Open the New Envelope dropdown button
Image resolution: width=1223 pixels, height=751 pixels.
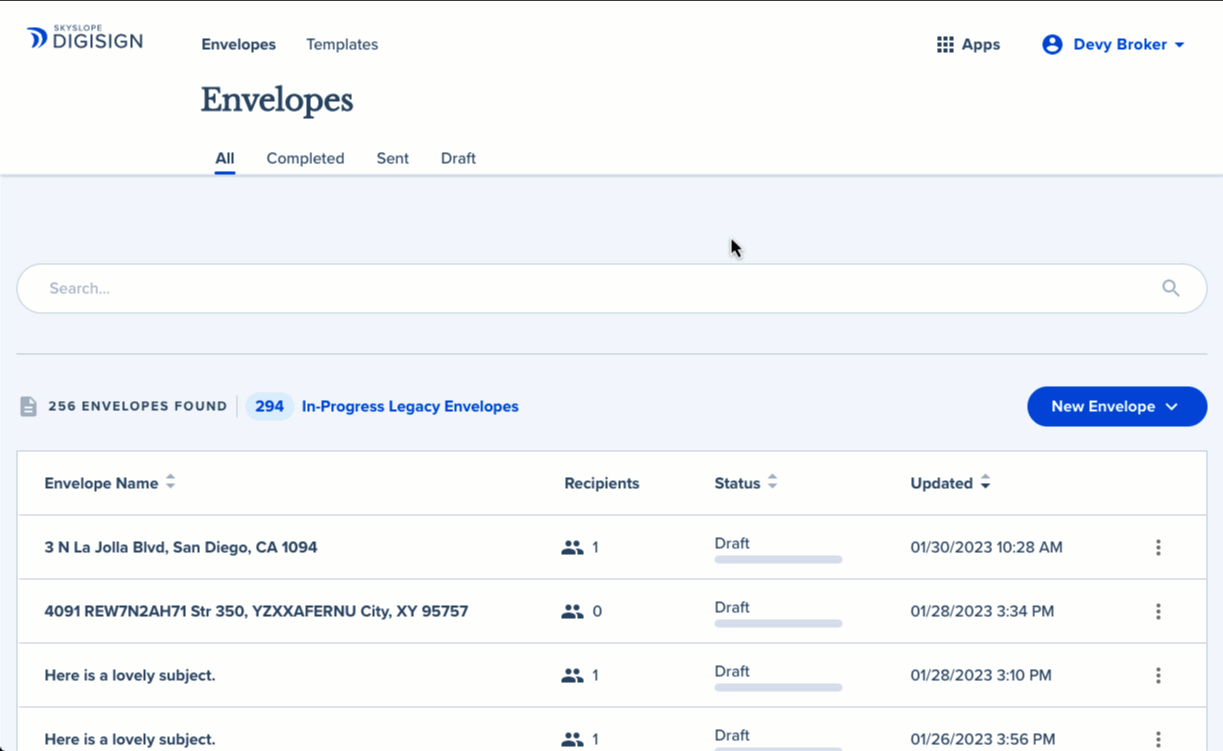point(1117,406)
